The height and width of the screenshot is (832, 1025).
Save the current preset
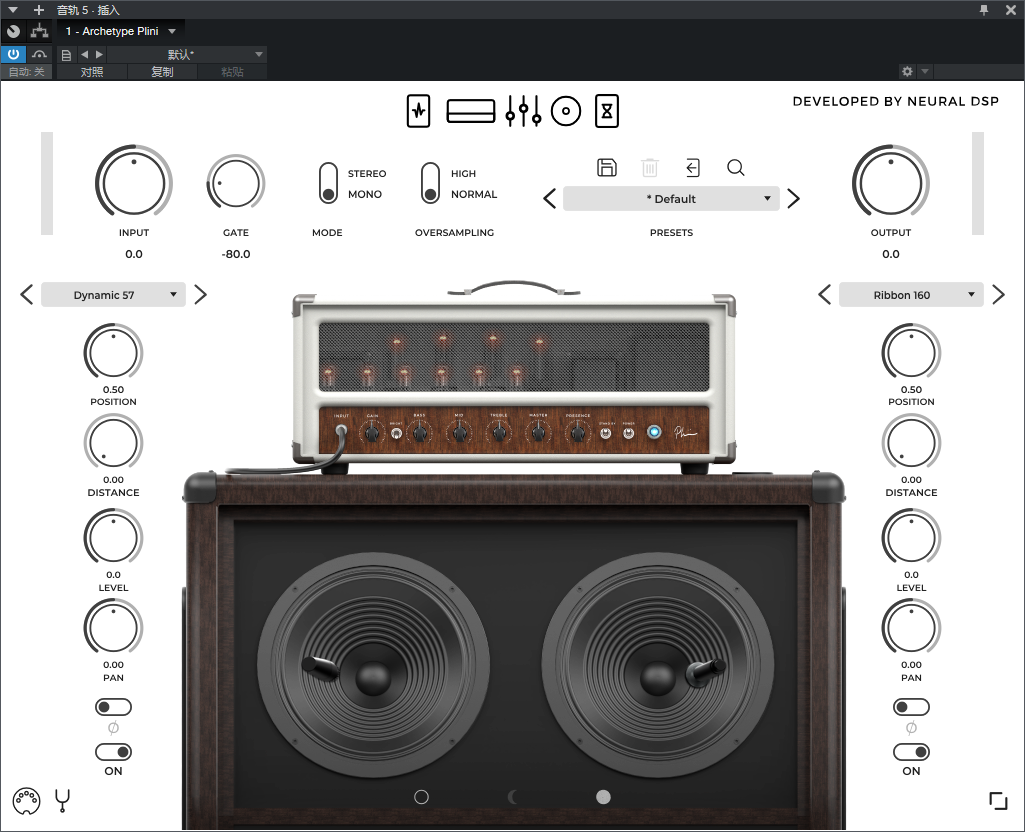pyautogui.click(x=607, y=168)
